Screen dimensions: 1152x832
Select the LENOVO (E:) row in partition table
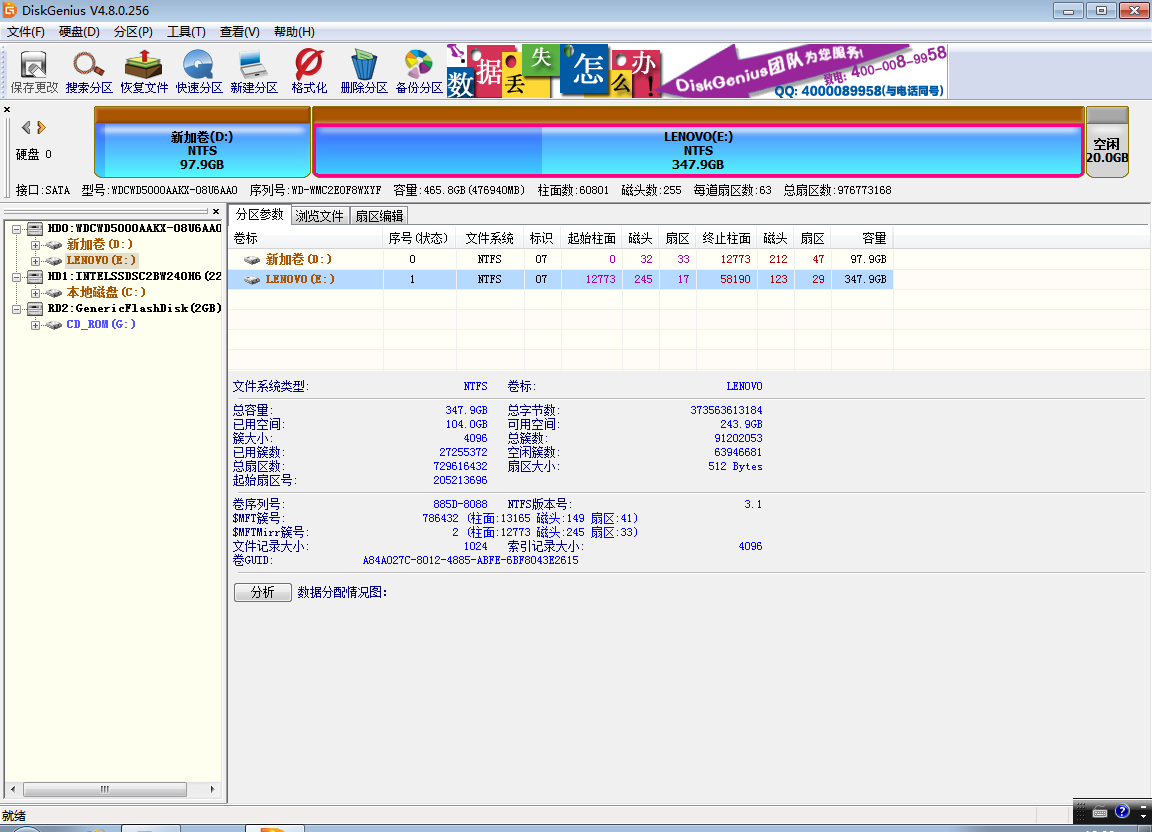click(561, 279)
